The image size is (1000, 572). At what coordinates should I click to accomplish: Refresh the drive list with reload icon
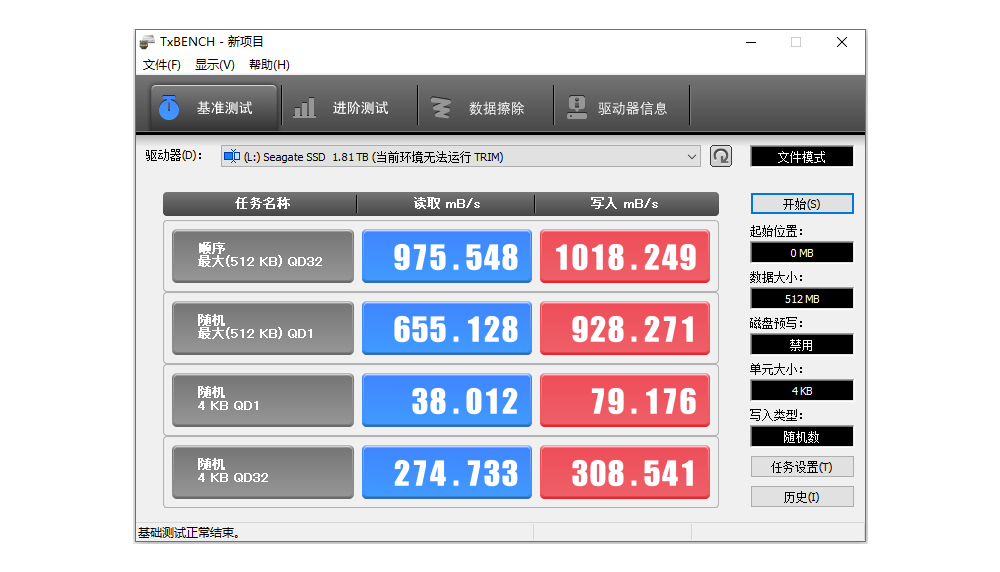(721, 156)
